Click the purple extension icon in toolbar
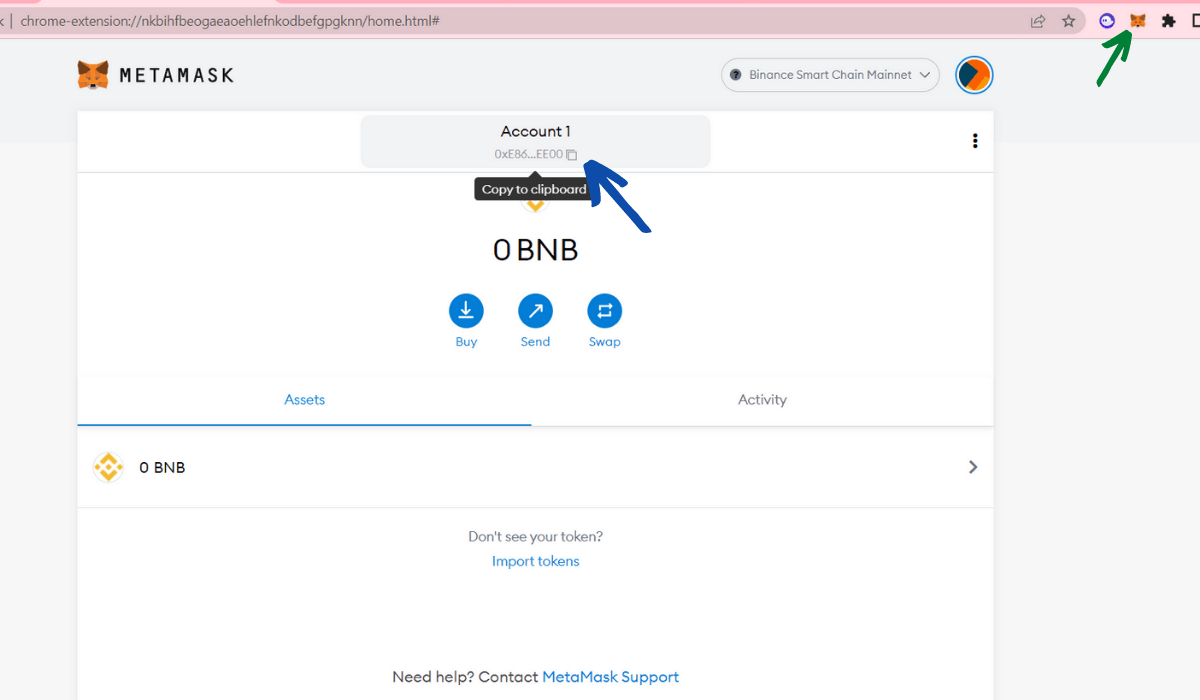The image size is (1200, 700). click(1107, 20)
